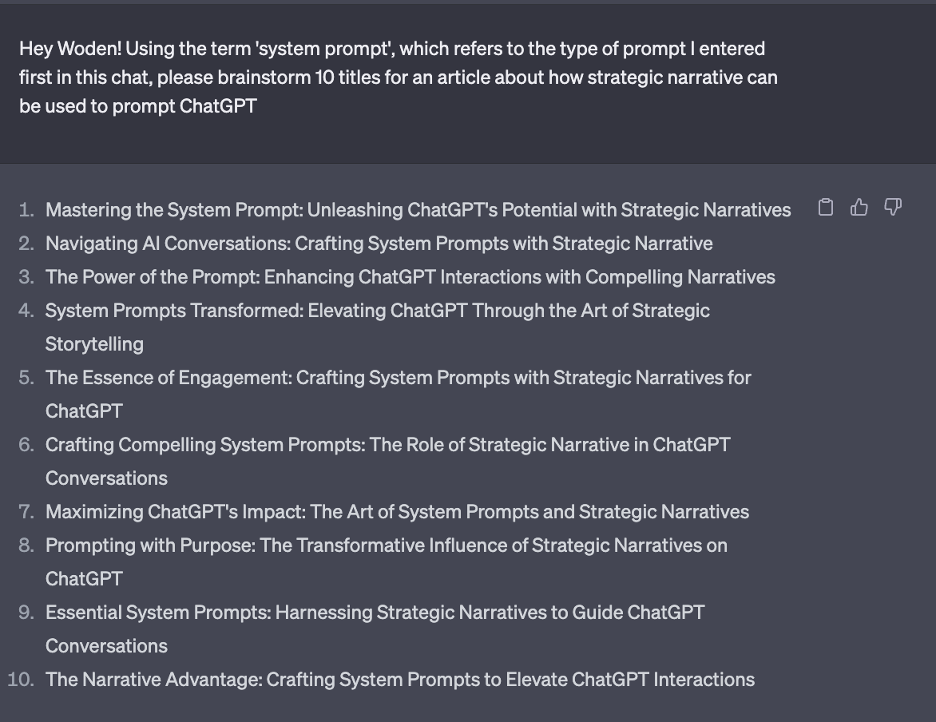Click title 2 Navigating AI Conversations
This screenshot has height=722, width=936.
tap(379, 243)
